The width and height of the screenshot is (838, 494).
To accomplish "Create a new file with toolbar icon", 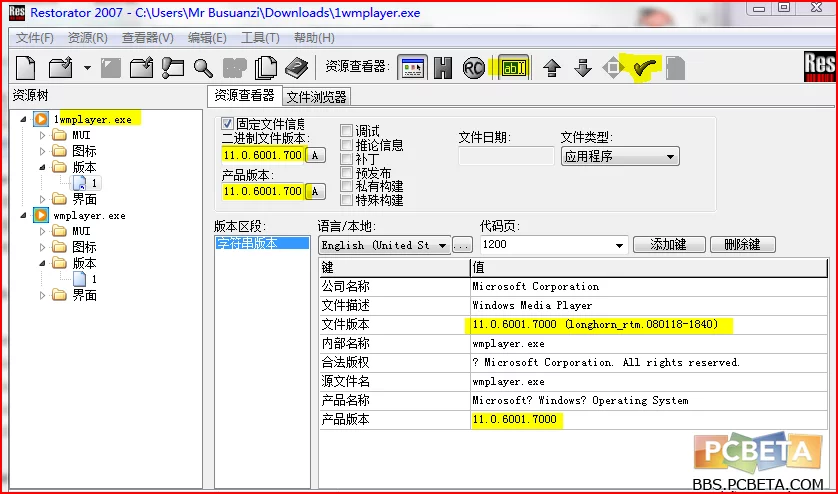I will [x=26, y=68].
